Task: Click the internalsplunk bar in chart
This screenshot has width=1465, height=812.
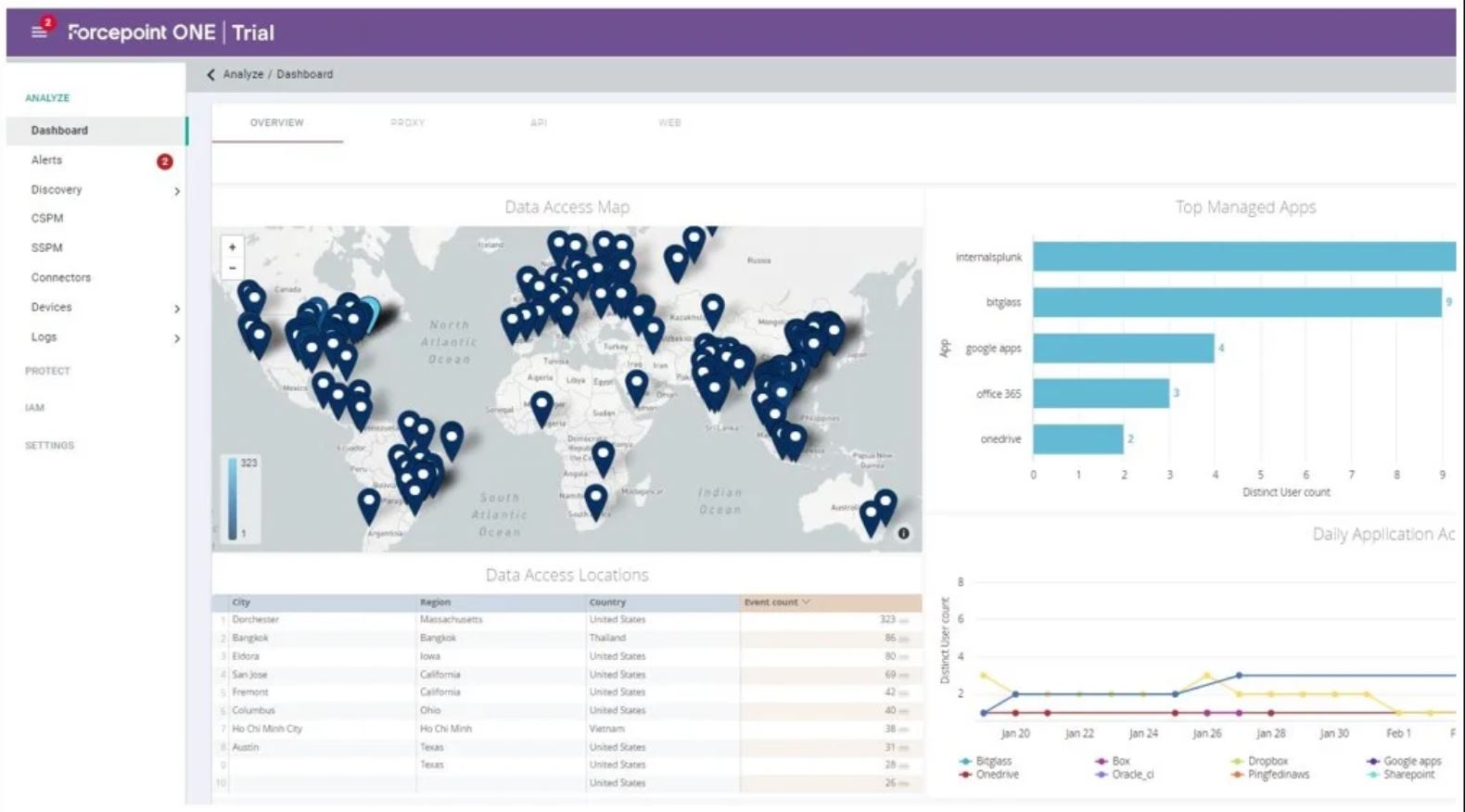Action: (1244, 257)
